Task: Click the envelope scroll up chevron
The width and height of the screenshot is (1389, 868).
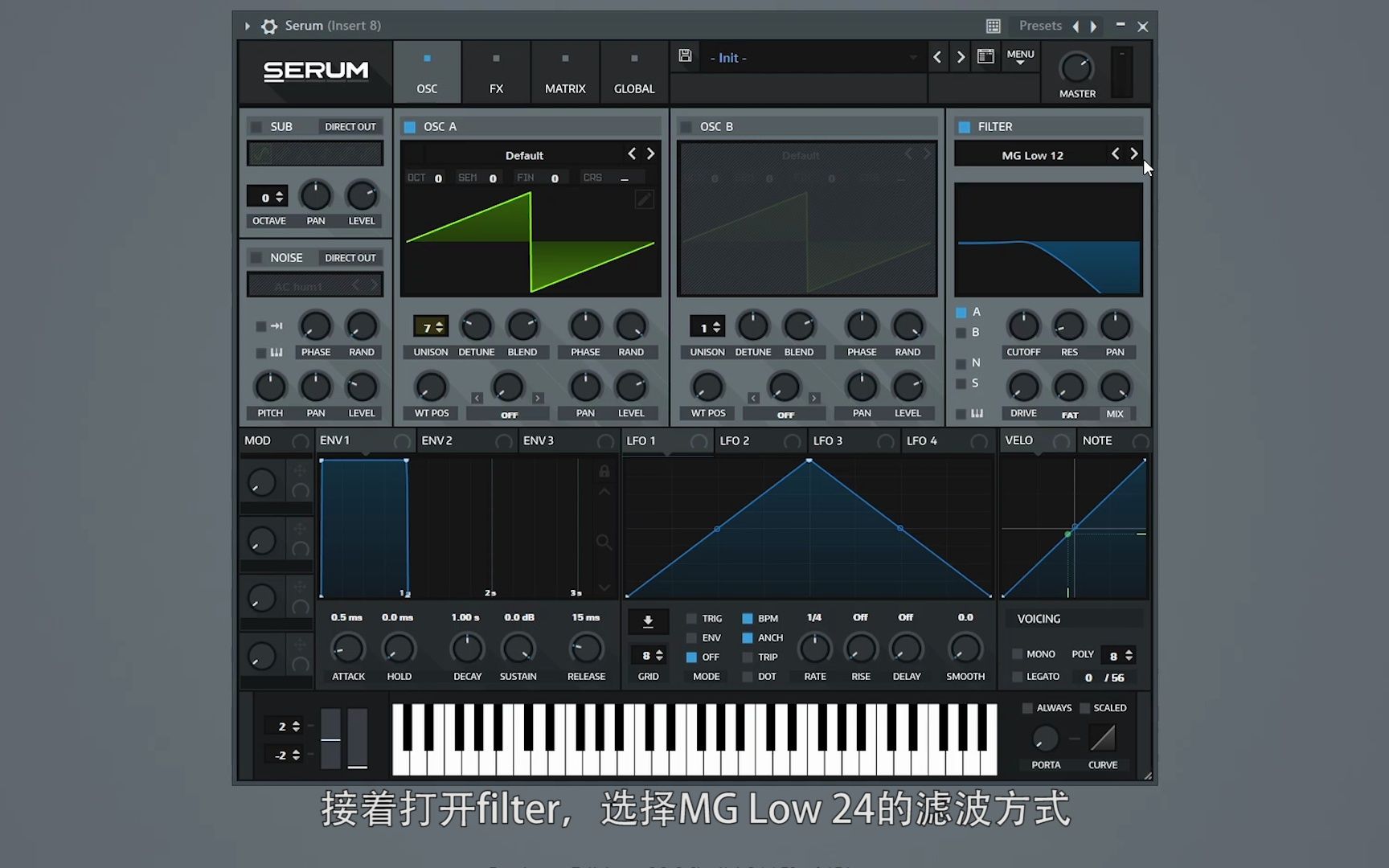Action: pyautogui.click(x=604, y=492)
